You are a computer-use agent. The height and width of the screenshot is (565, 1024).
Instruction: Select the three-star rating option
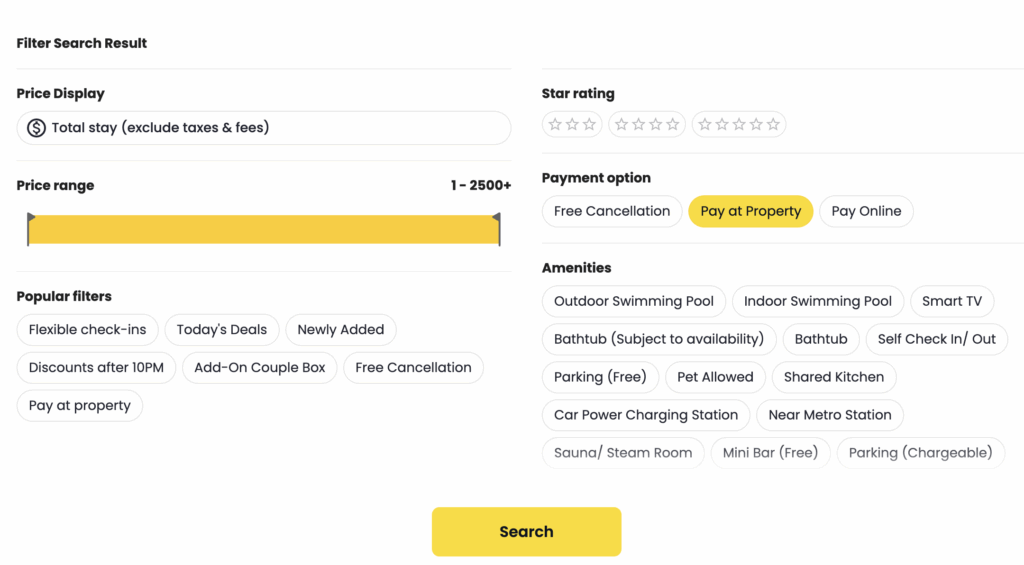572,124
